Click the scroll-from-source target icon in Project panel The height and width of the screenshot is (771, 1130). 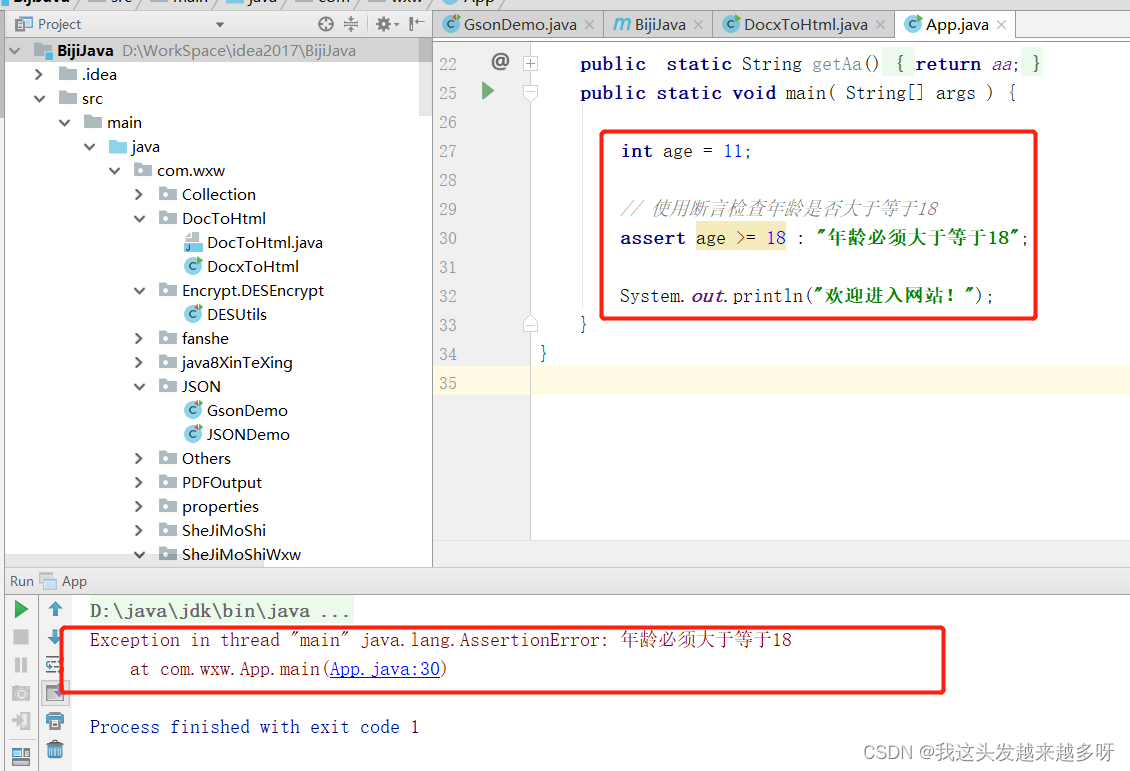pos(326,24)
